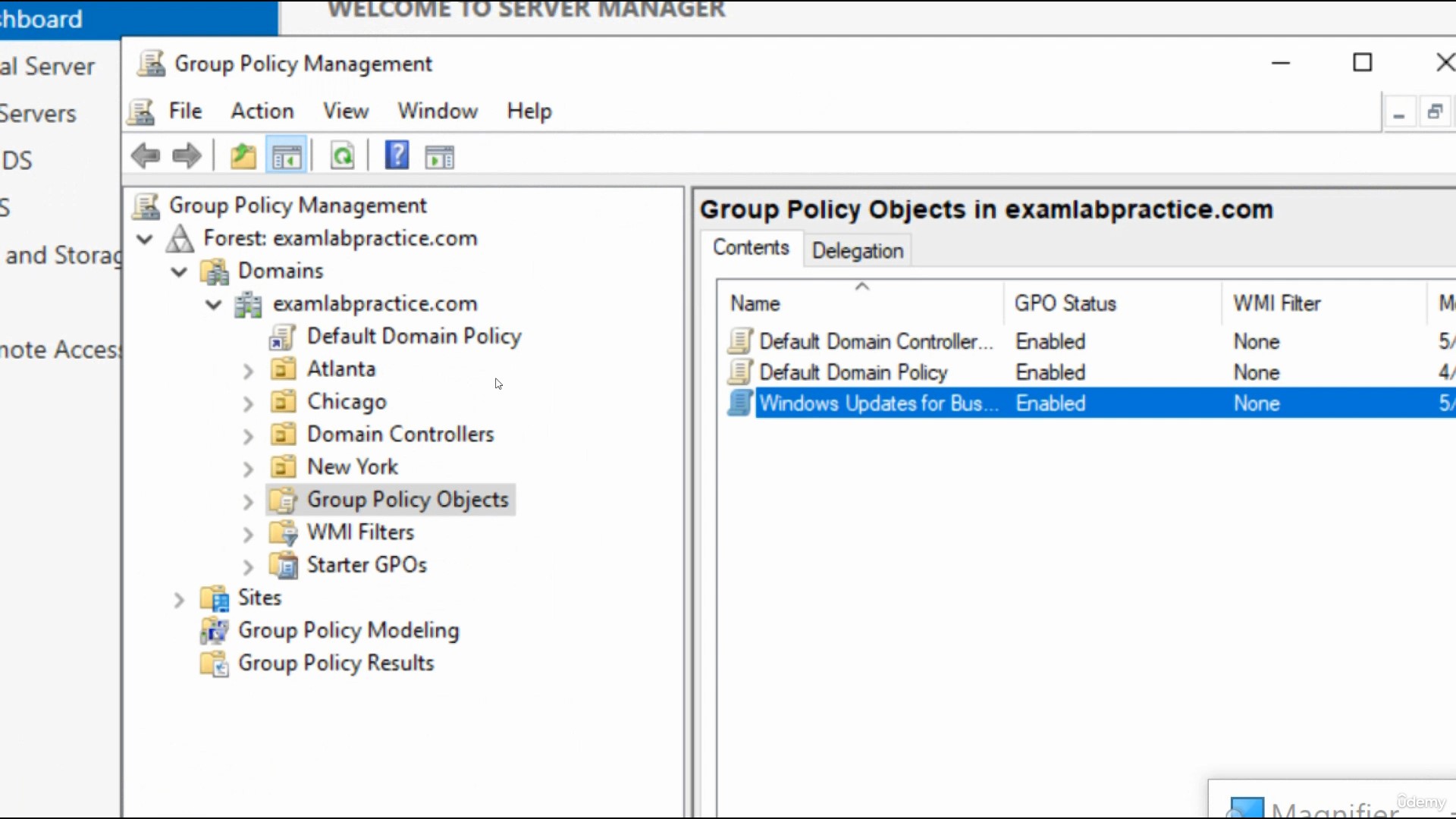
Task: Collapse the examlabpractice.com domain node
Action: pos(214,305)
